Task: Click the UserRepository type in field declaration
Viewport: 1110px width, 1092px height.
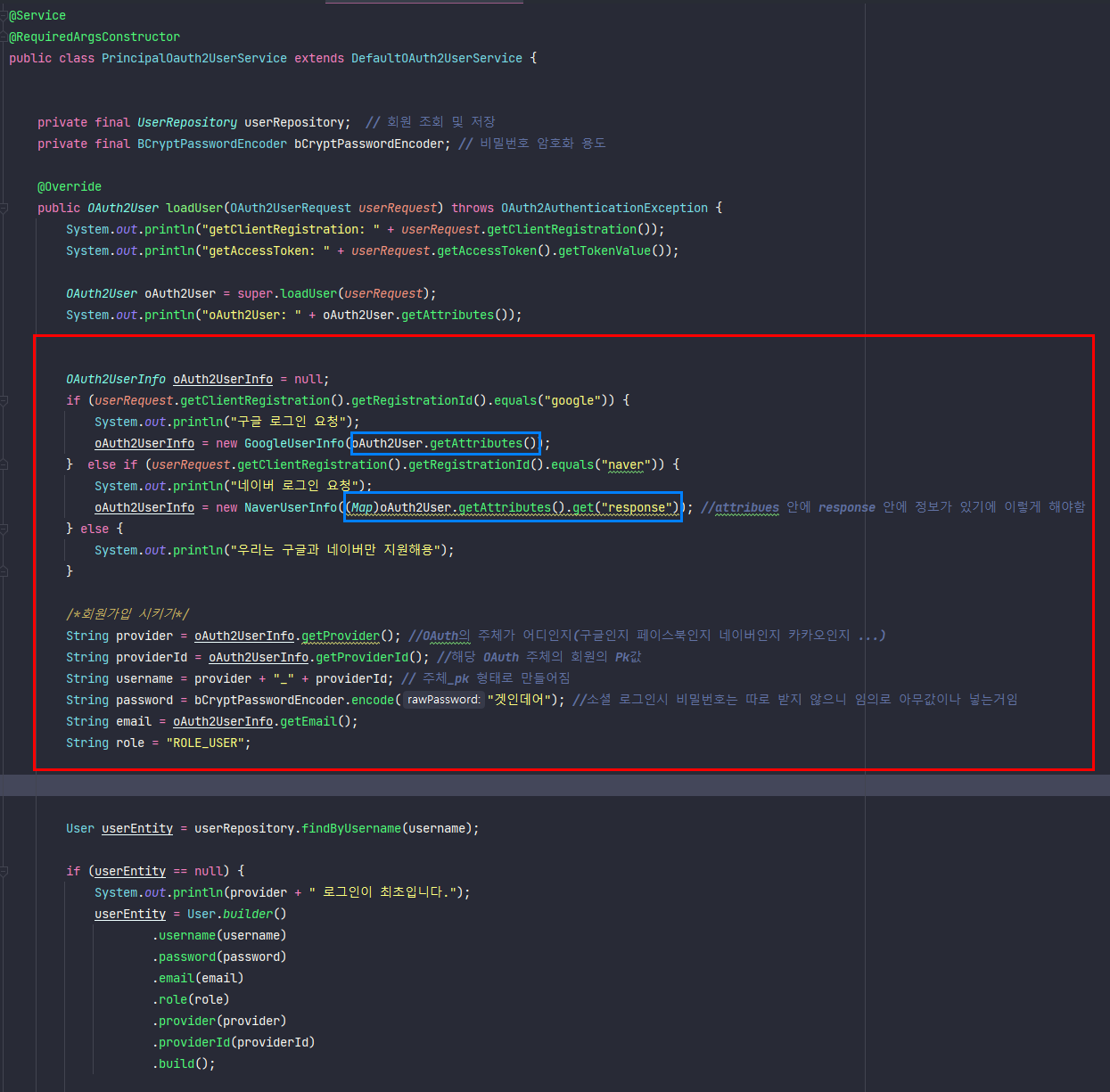Action: click(187, 122)
